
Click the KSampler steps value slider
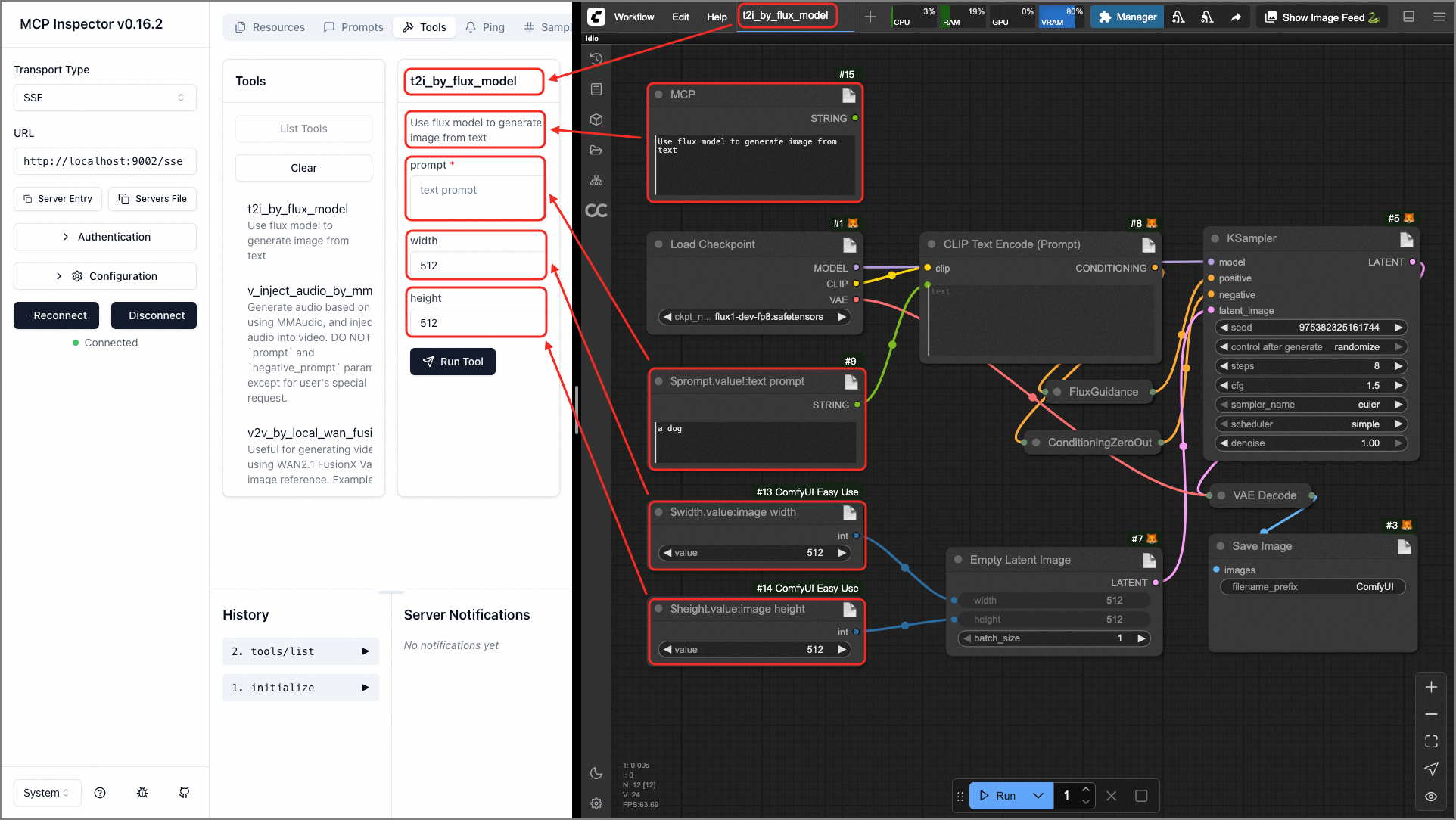coord(1310,366)
